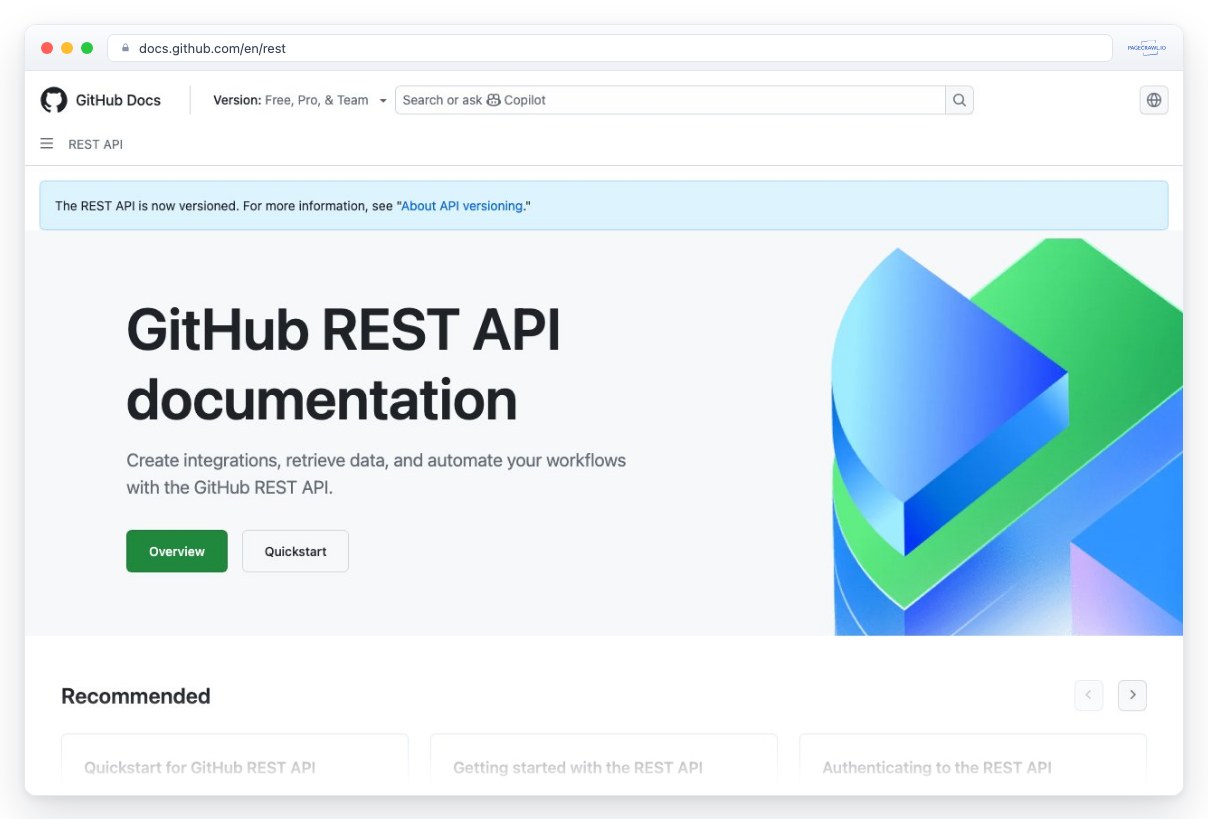The width and height of the screenshot is (1208, 819).
Task: Click the browser address bar URL
Action: click(212, 48)
